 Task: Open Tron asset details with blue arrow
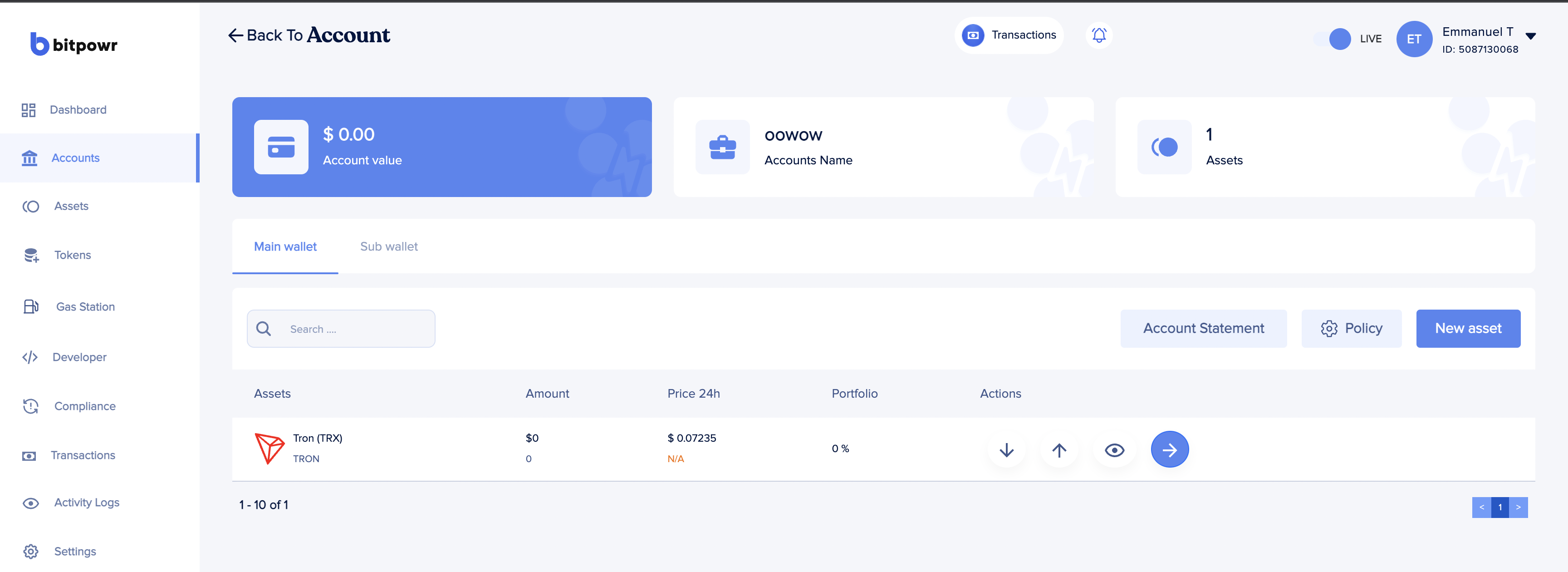1169,450
